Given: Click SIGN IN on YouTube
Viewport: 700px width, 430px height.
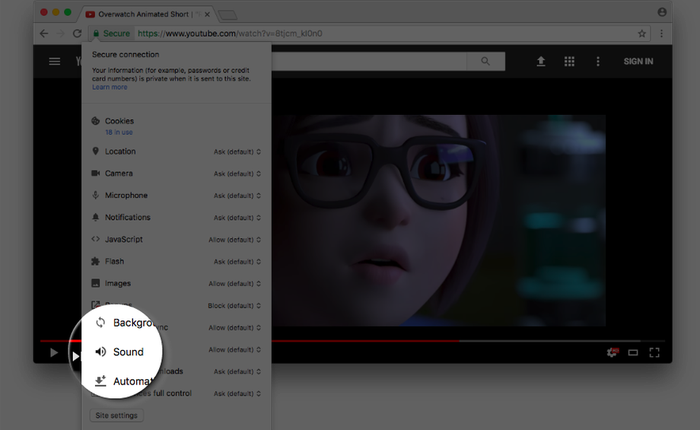Looking at the screenshot, I should click(638, 61).
